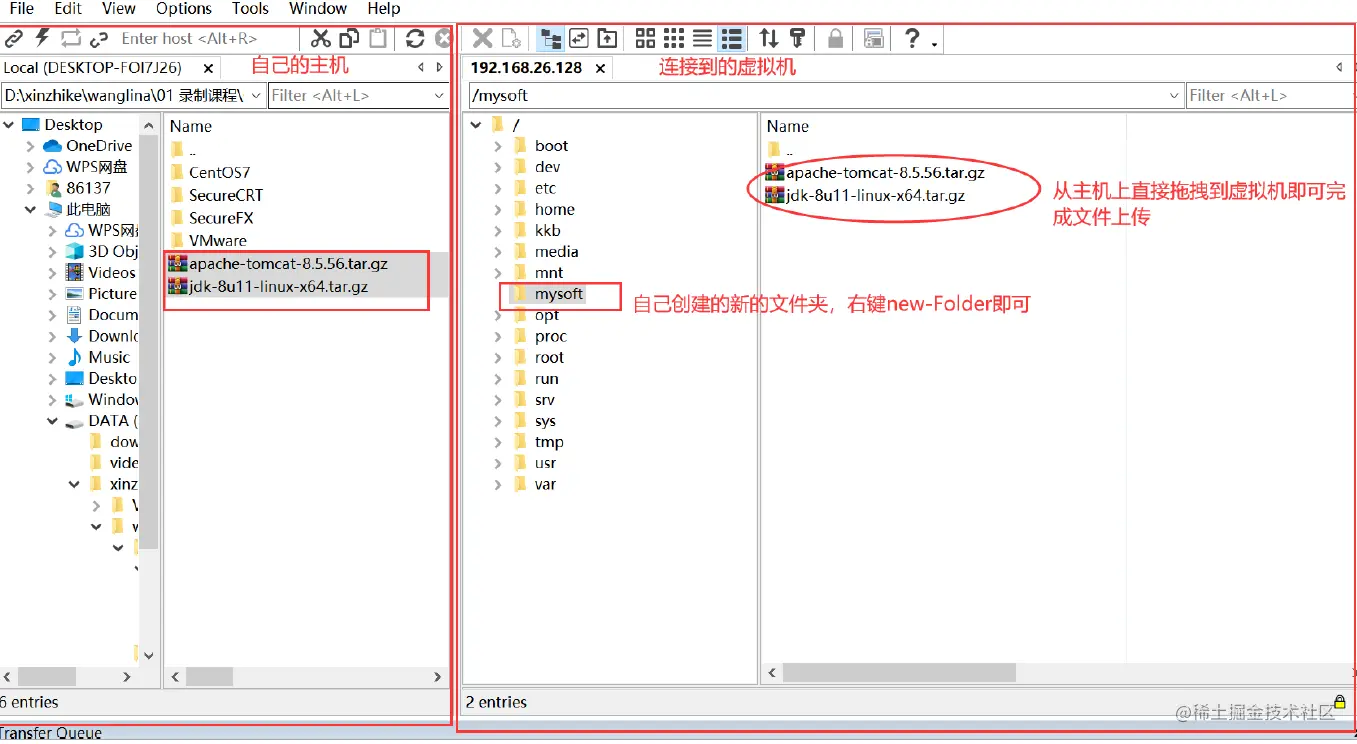The image size is (1357, 744).
Task: Open the Tools menu
Action: [x=250, y=8]
